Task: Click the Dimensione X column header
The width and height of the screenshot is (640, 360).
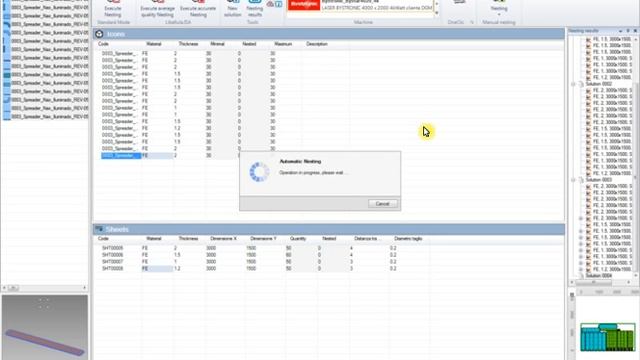Action: pos(223,238)
